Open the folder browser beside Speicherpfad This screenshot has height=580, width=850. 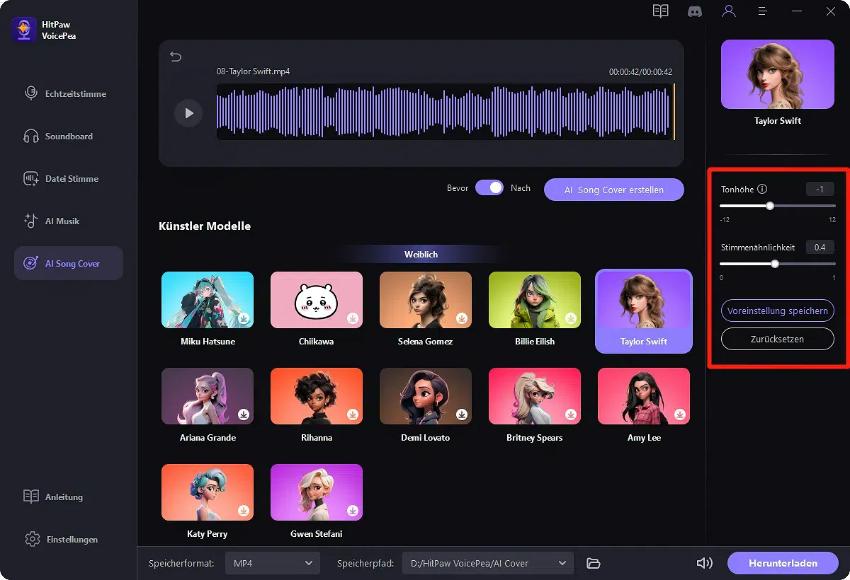(x=590, y=563)
